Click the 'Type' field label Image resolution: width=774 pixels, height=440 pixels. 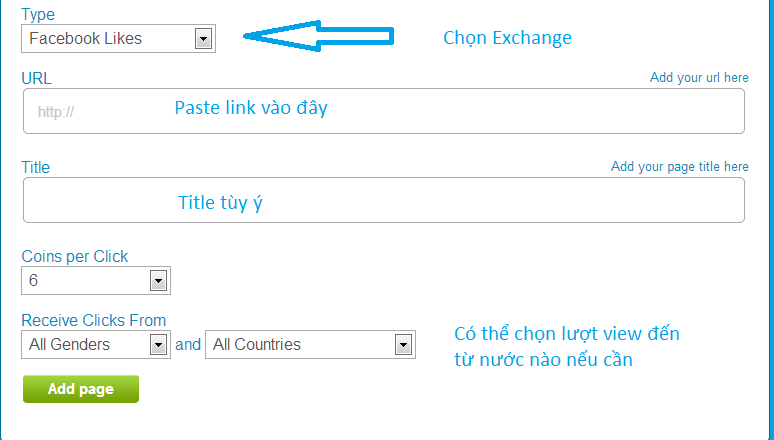click(x=38, y=15)
